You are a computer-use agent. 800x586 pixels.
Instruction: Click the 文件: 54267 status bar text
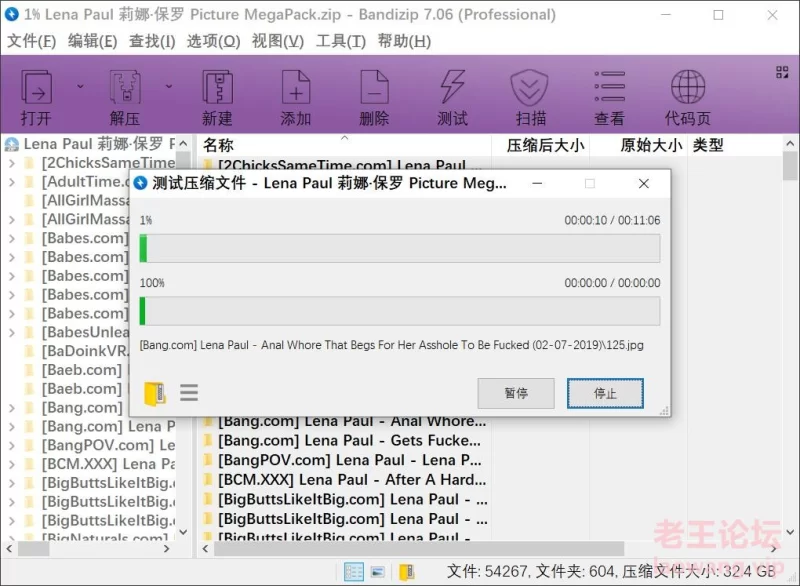[x=487, y=571]
